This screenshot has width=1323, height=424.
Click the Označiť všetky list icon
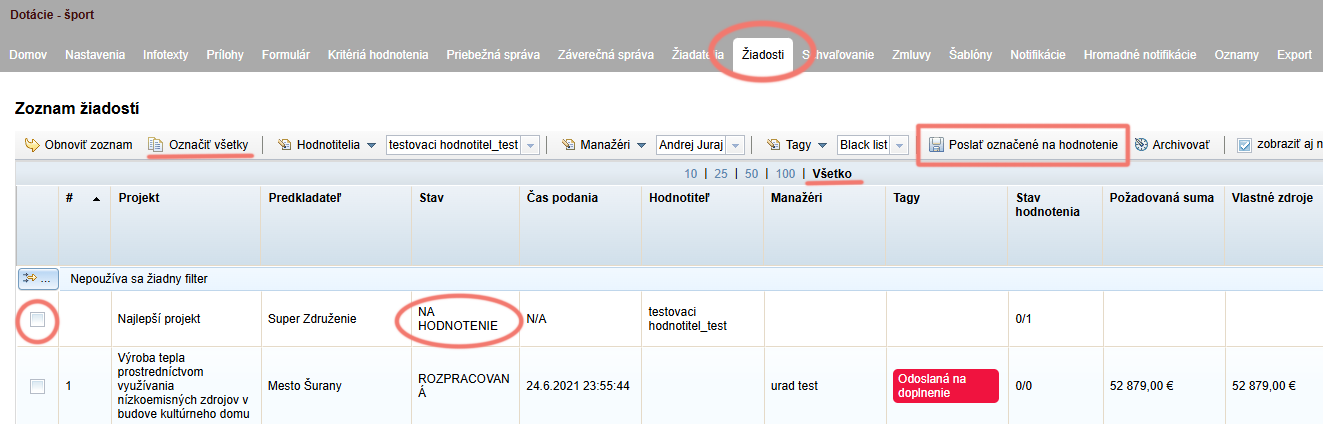pyautogui.click(x=155, y=145)
